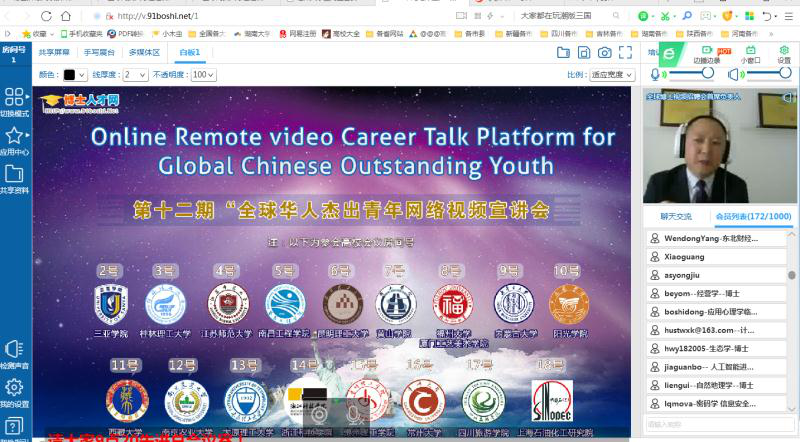Open the line thickness (线厚度) dropdown
Image resolution: width=800 pixels, height=442 pixels.
pyautogui.click(x=136, y=75)
